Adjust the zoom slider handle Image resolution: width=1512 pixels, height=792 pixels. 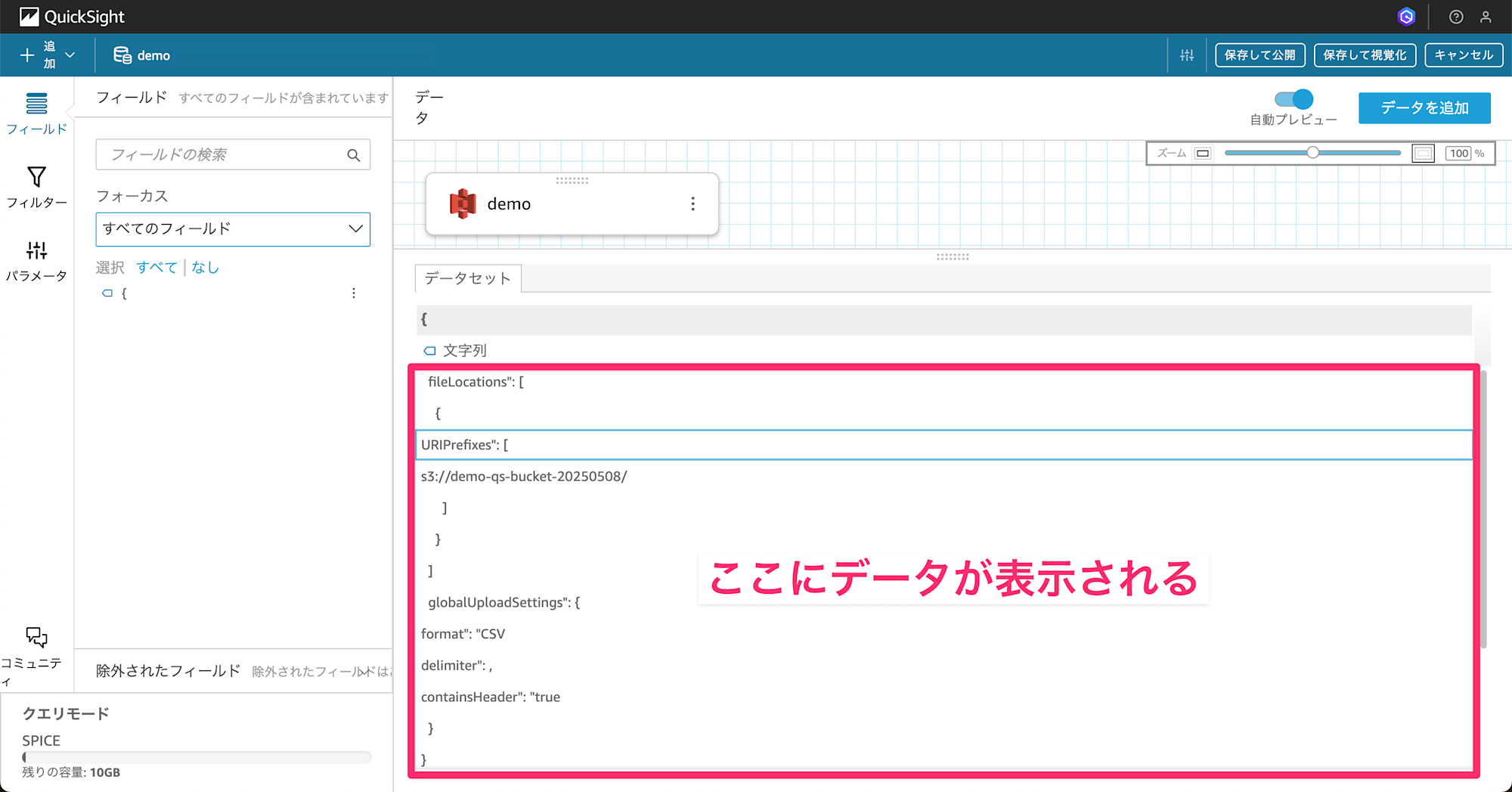point(1313,153)
